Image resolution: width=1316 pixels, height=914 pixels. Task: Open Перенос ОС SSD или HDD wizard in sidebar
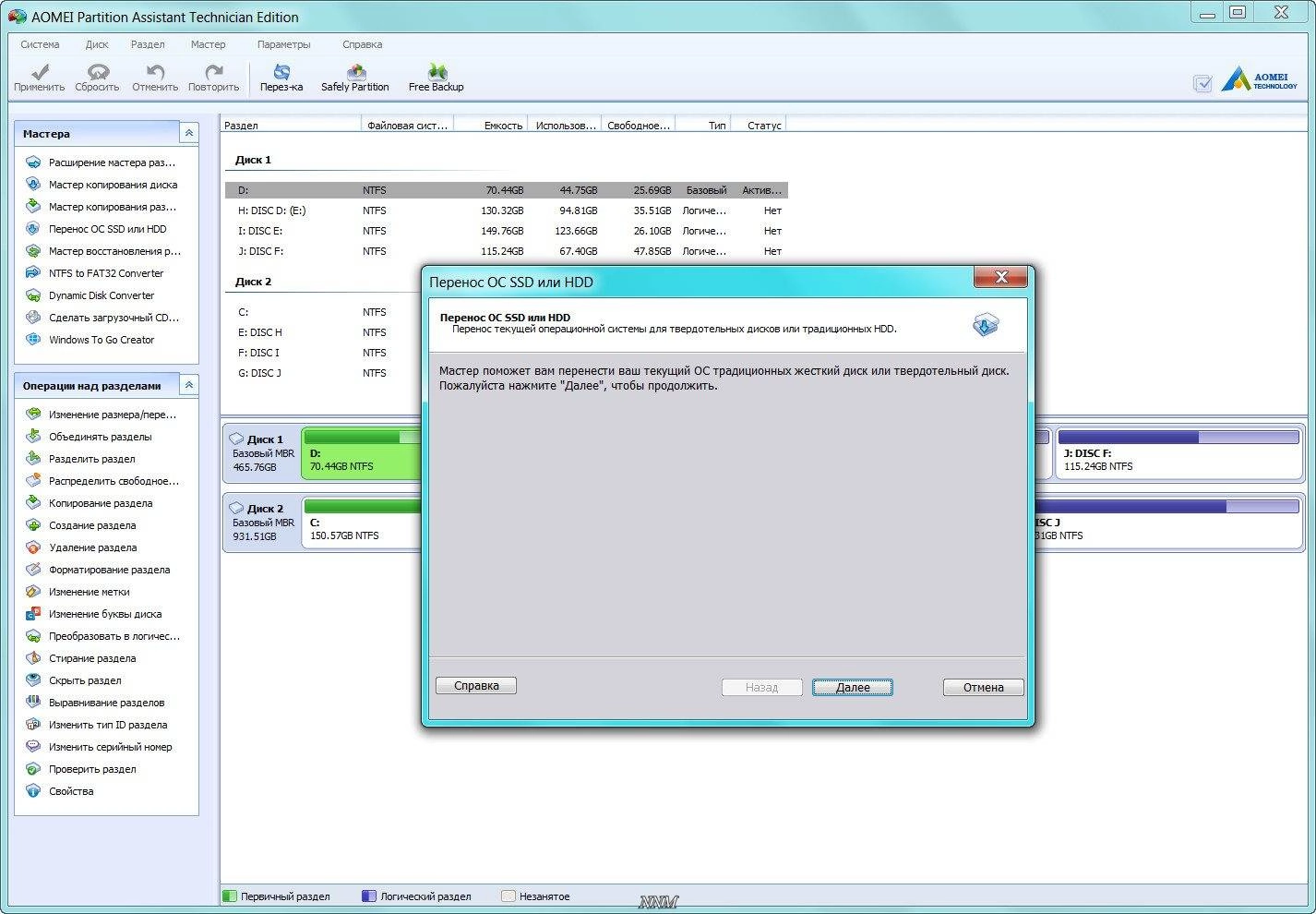click(x=97, y=229)
